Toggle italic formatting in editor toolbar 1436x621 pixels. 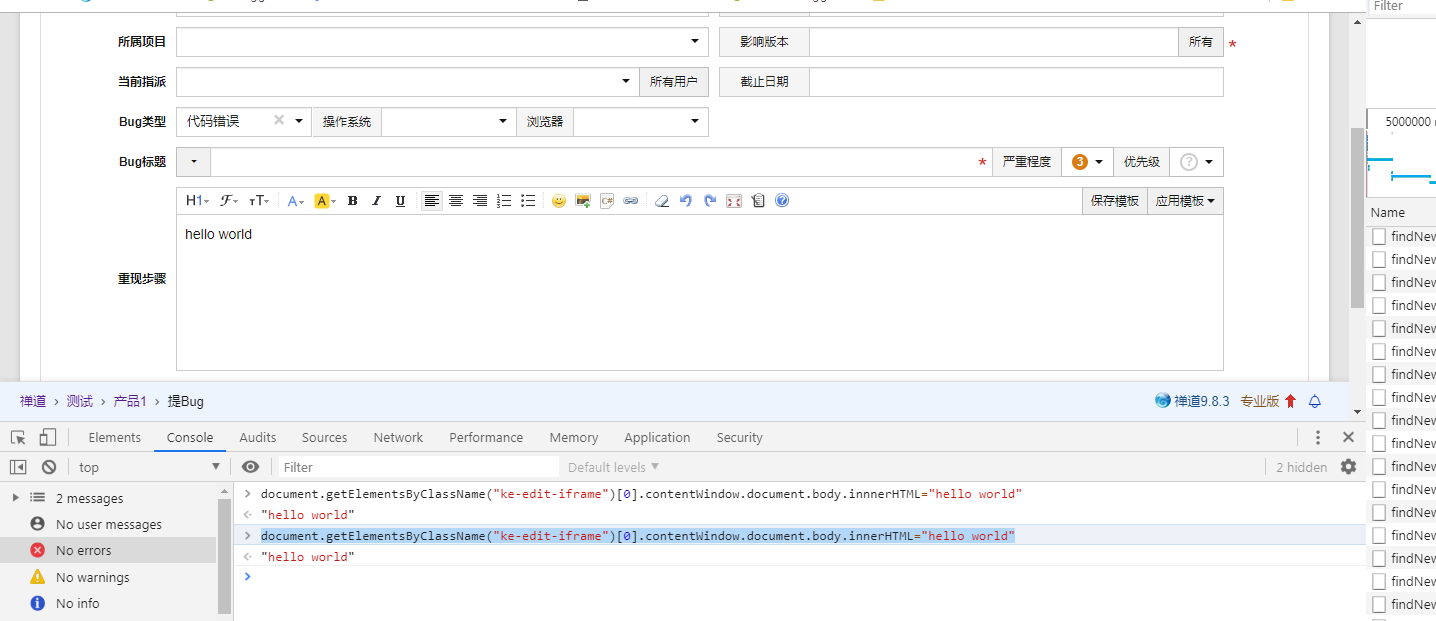click(376, 201)
